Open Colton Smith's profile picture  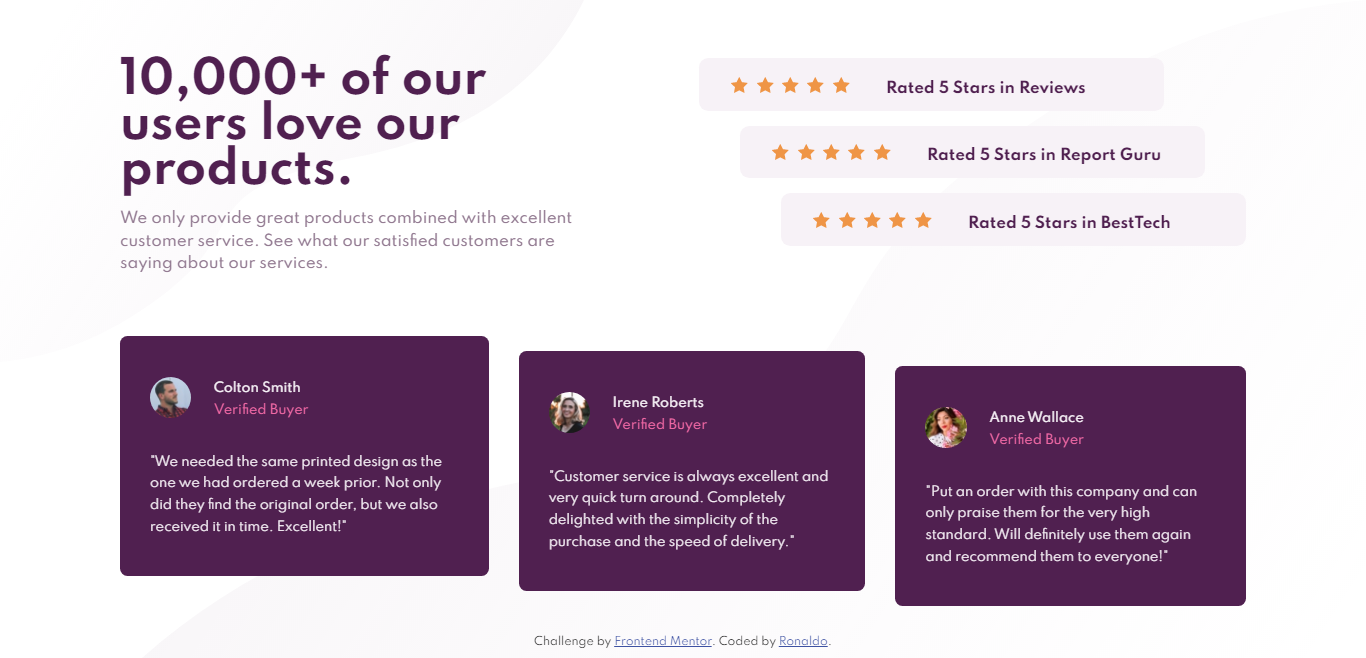tap(170, 397)
